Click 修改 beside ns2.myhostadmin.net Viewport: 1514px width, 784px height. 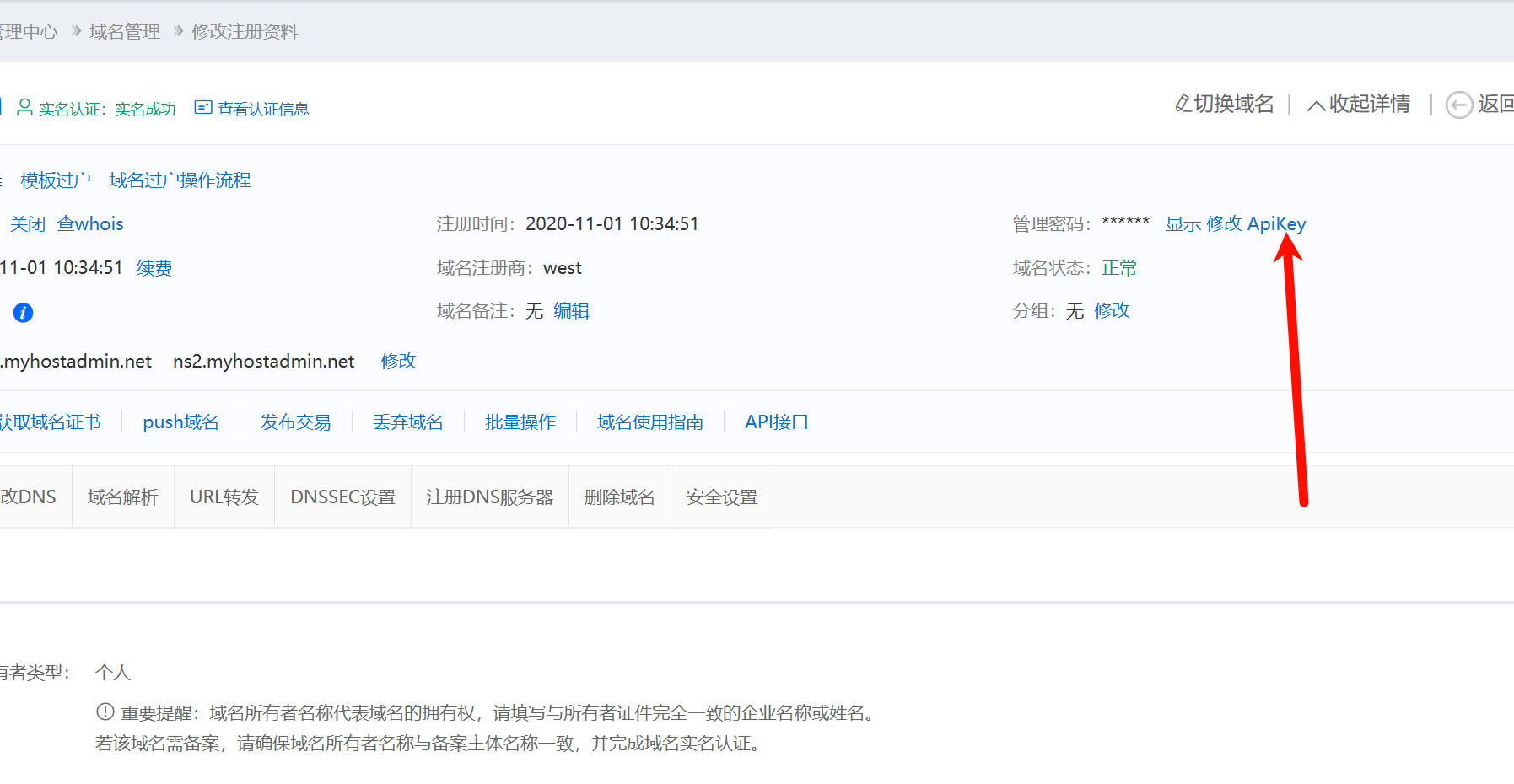pyautogui.click(x=399, y=361)
